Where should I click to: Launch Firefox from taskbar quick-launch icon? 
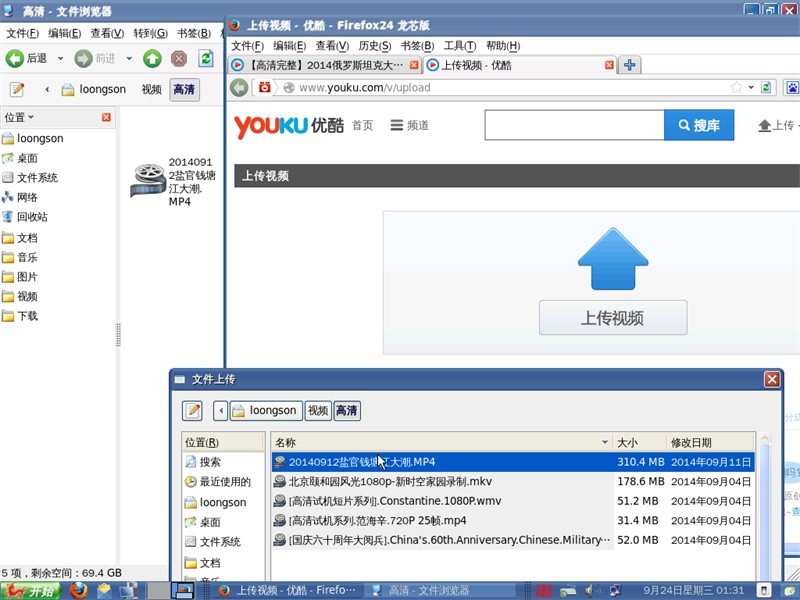[x=79, y=591]
